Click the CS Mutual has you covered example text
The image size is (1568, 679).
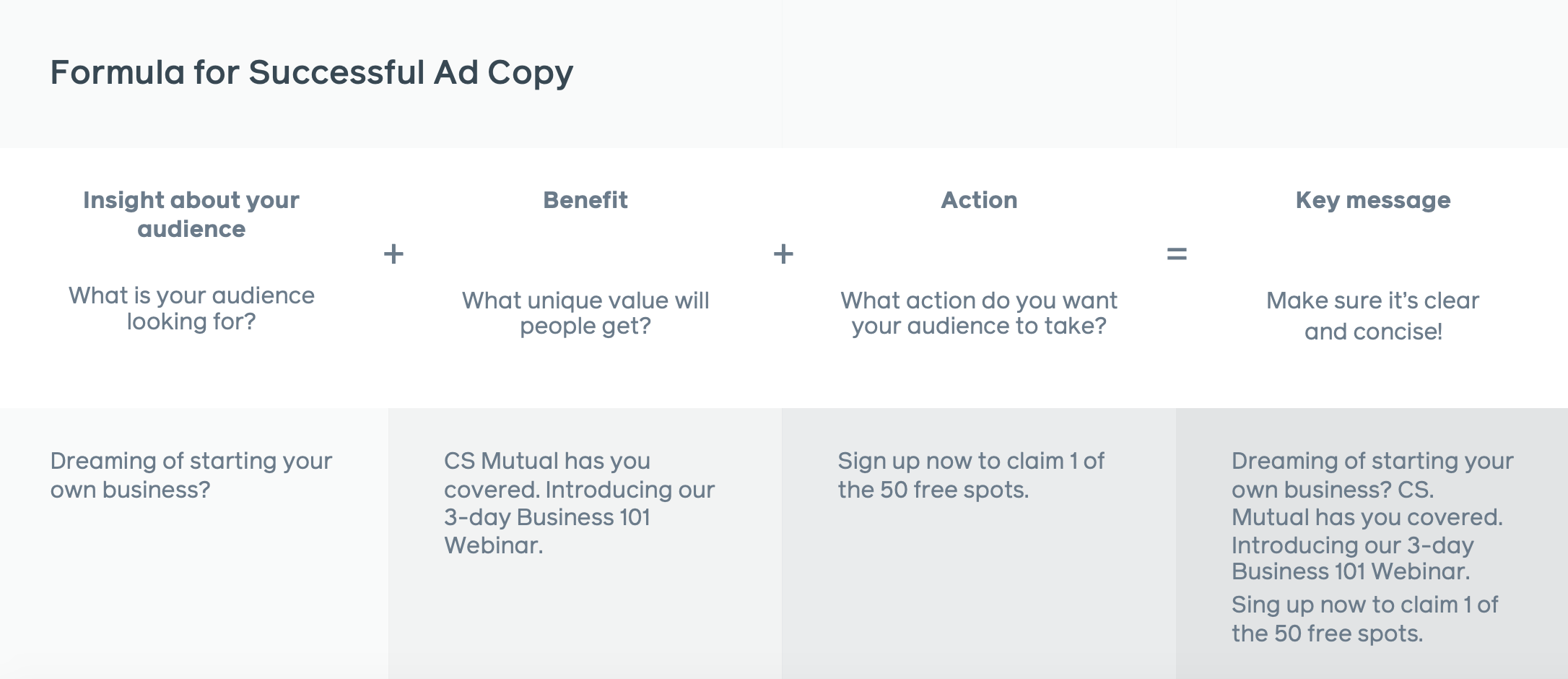(579, 503)
